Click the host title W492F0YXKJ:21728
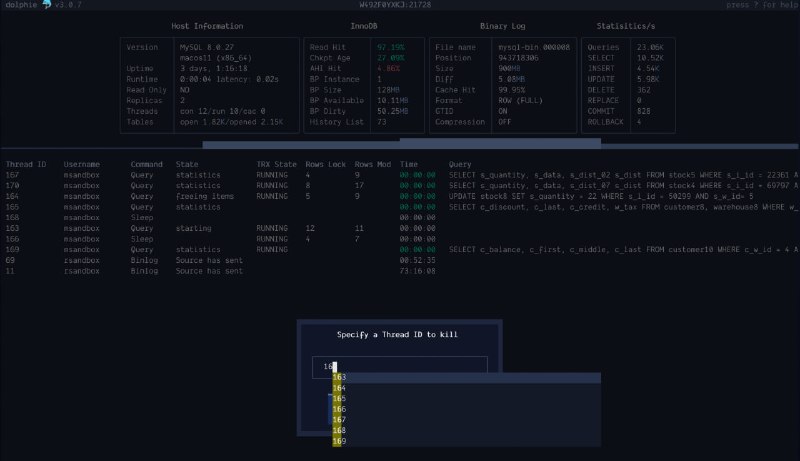 click(395, 5)
